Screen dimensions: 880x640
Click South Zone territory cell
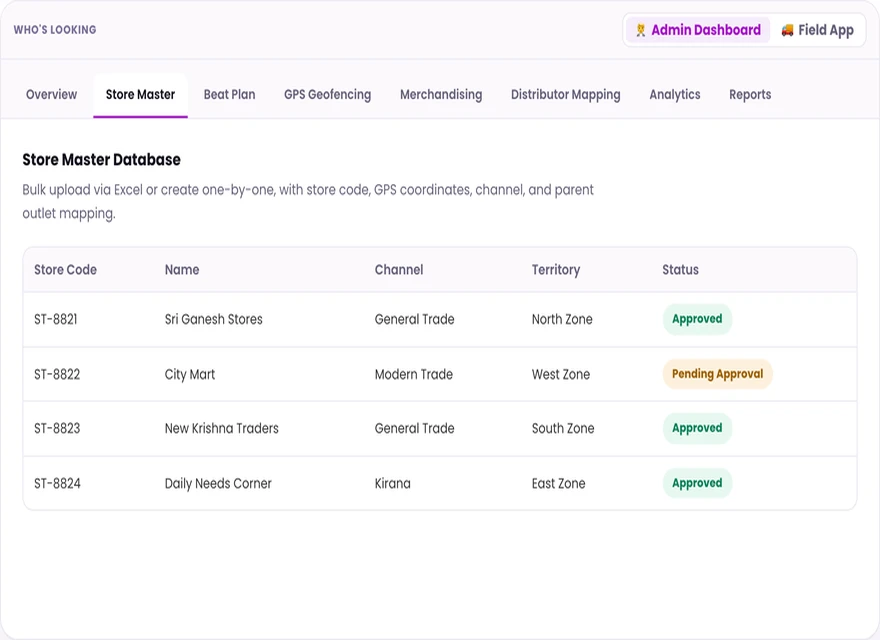(563, 428)
